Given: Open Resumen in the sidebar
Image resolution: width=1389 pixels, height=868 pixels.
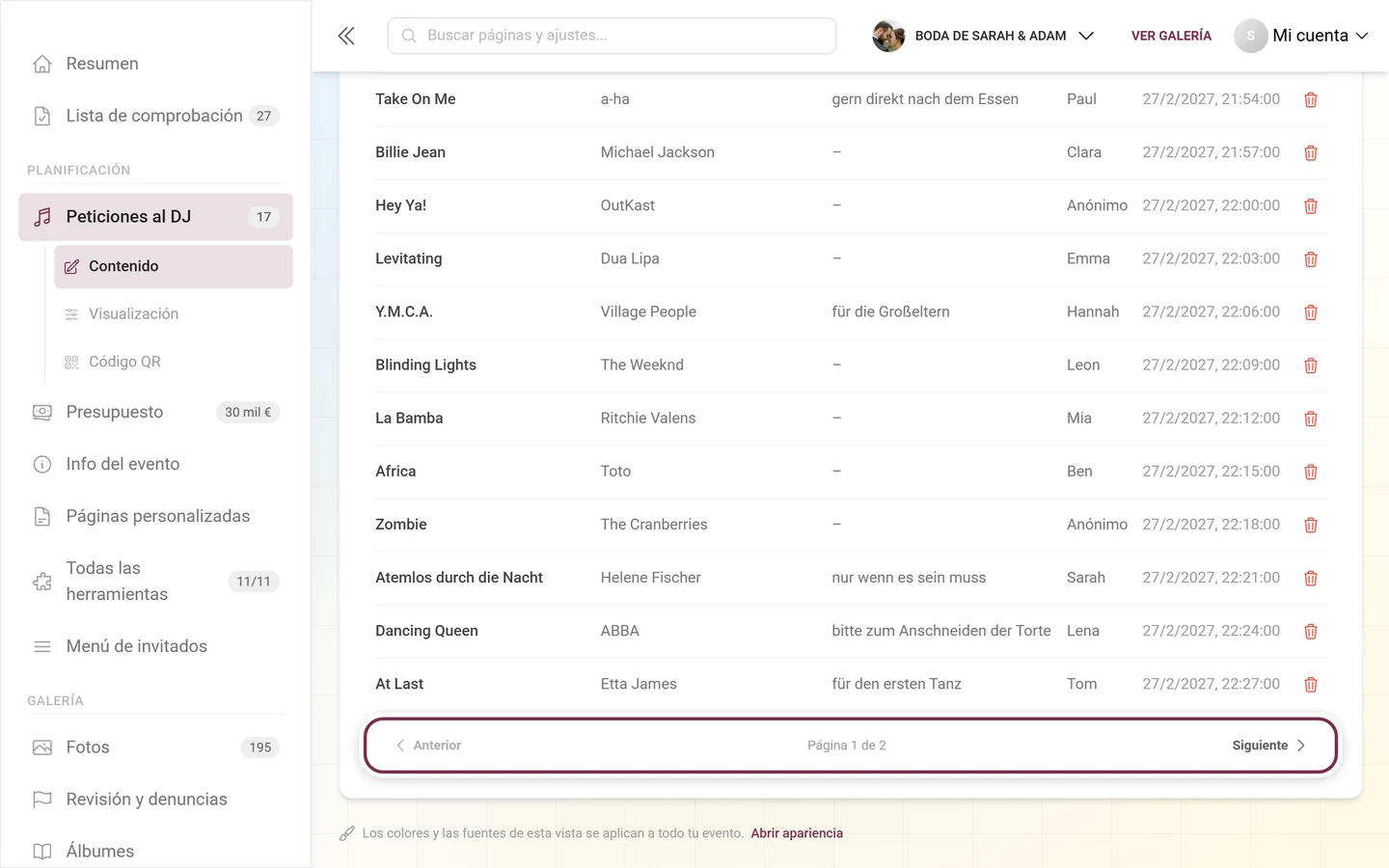Looking at the screenshot, I should pos(155,64).
